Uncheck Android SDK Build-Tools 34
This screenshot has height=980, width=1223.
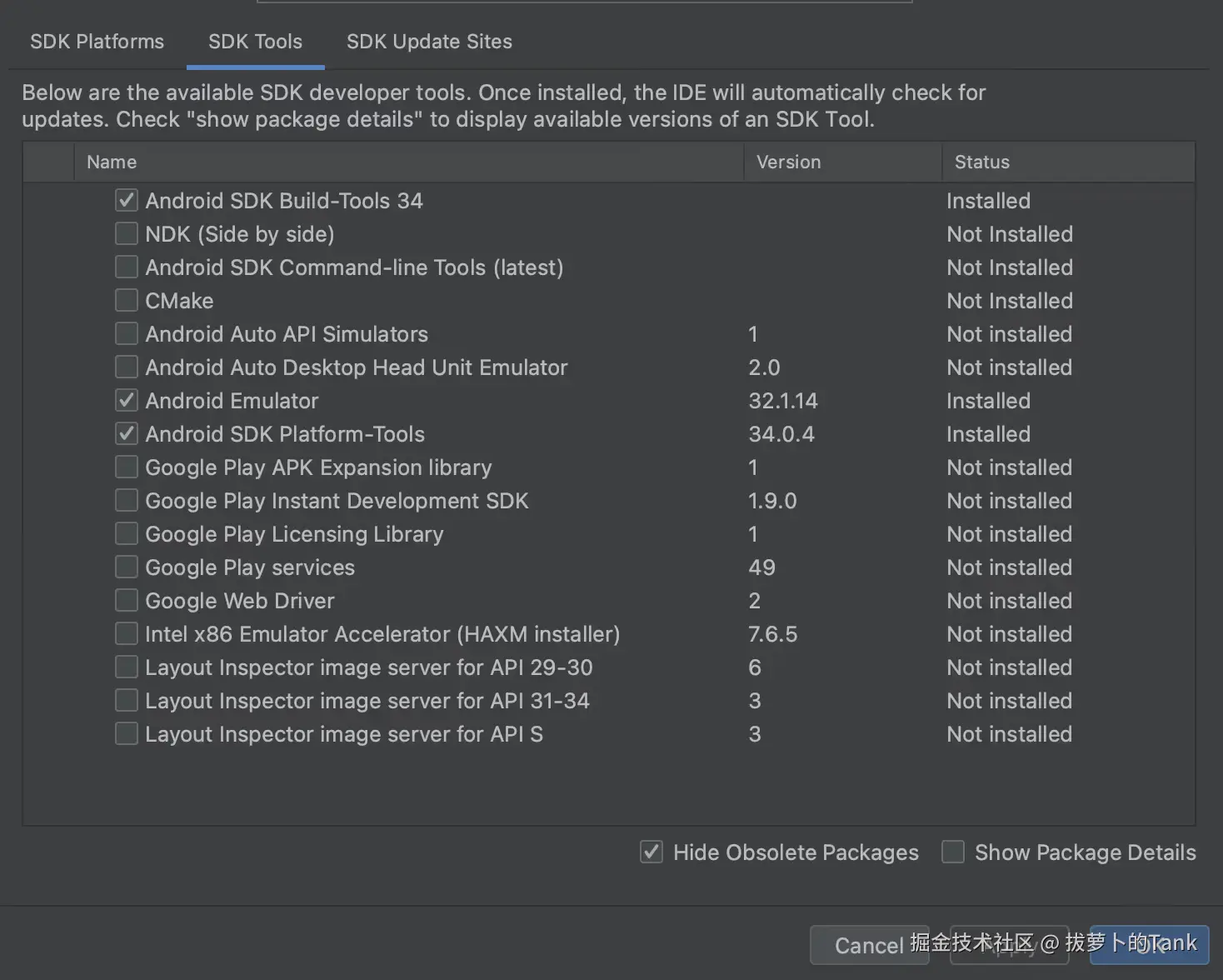click(x=127, y=200)
